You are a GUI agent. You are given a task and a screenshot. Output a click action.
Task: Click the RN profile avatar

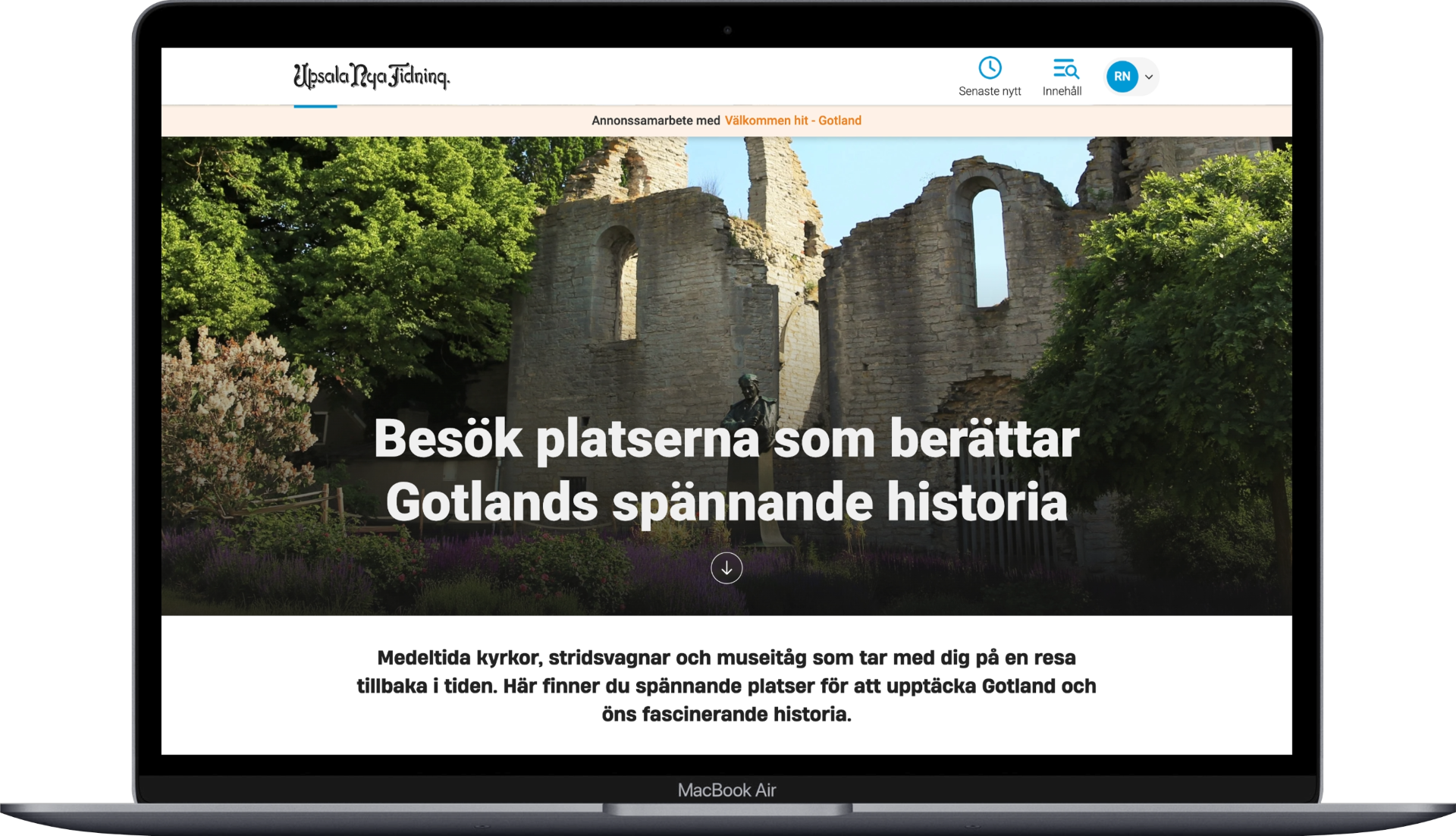pyautogui.click(x=1122, y=77)
